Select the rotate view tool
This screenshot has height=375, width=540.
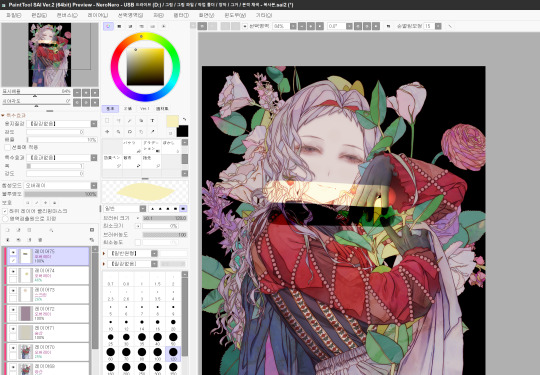(130, 132)
